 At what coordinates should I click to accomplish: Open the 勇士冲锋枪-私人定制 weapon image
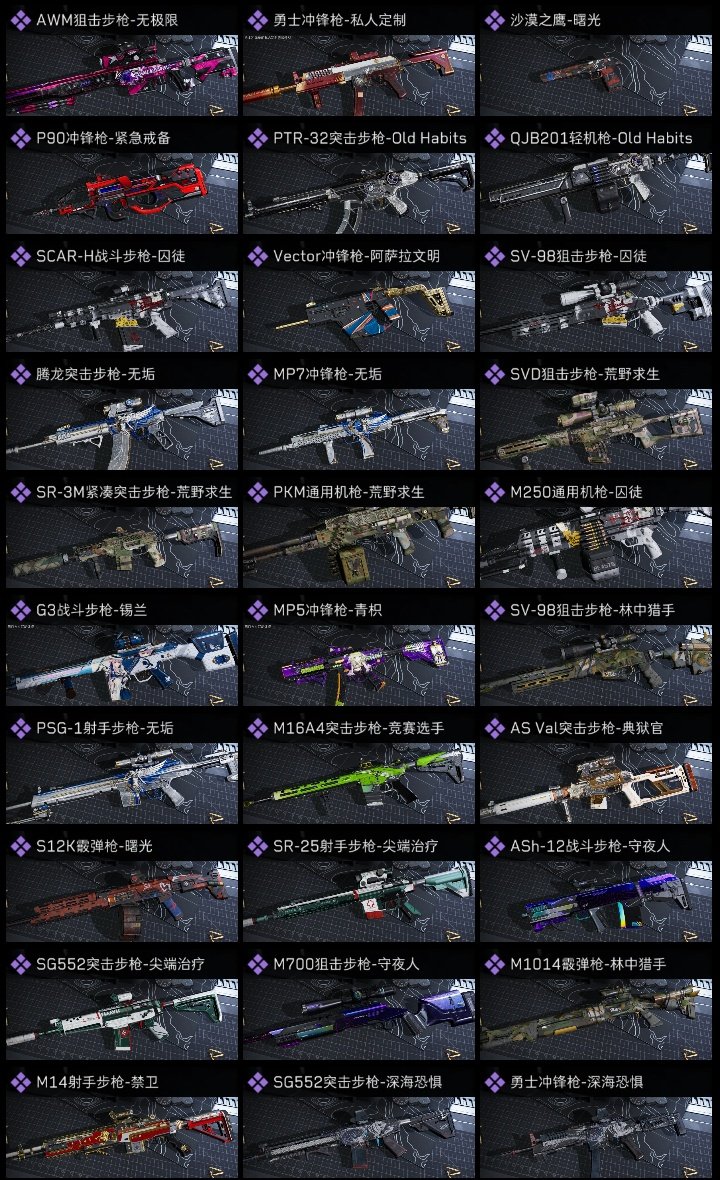point(359,75)
